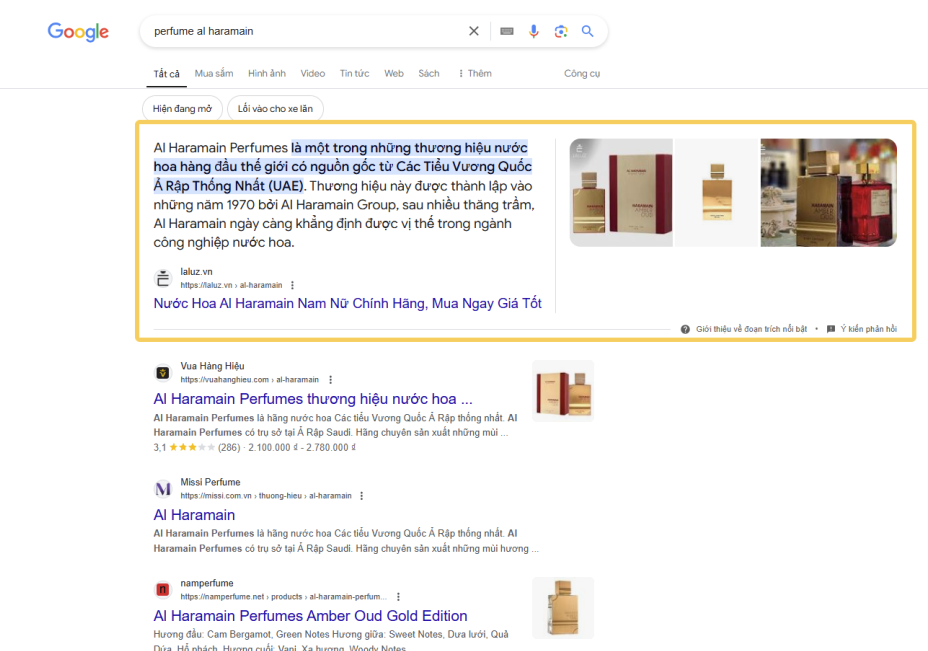Open the on-screen keyboard icon

pos(507,31)
